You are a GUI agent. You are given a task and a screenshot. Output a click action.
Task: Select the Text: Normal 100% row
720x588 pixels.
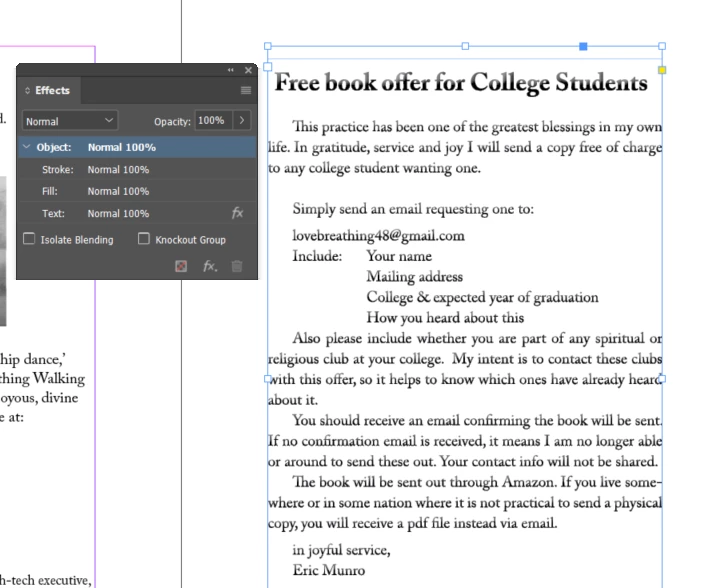click(x=137, y=213)
